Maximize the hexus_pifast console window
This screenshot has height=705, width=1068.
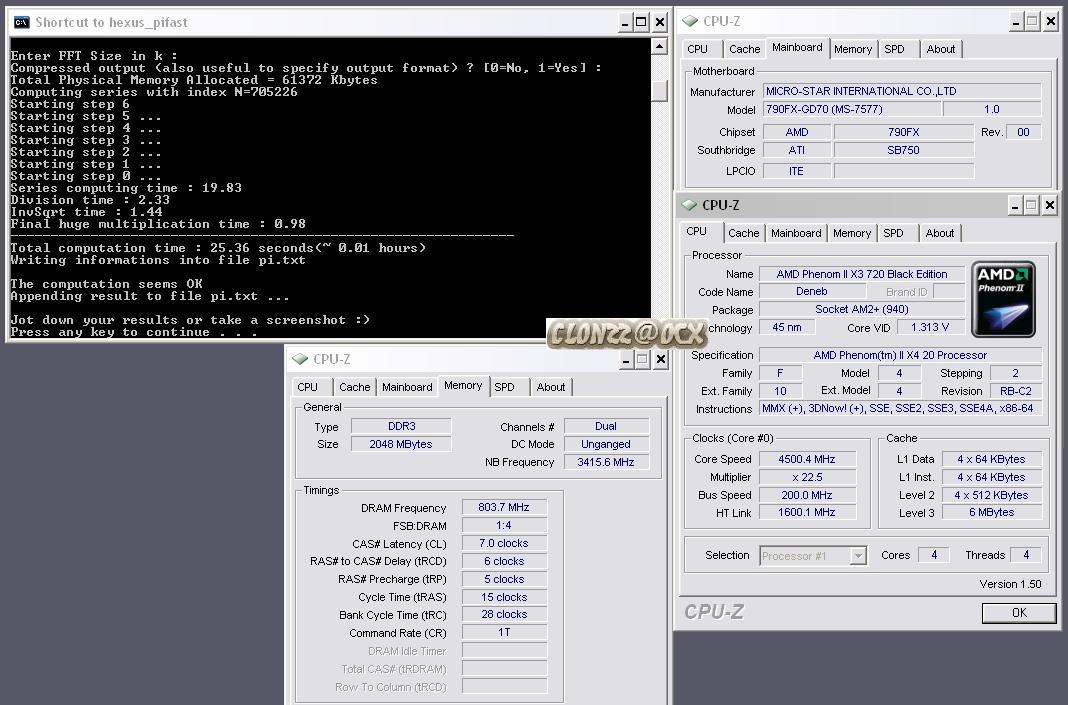click(642, 22)
